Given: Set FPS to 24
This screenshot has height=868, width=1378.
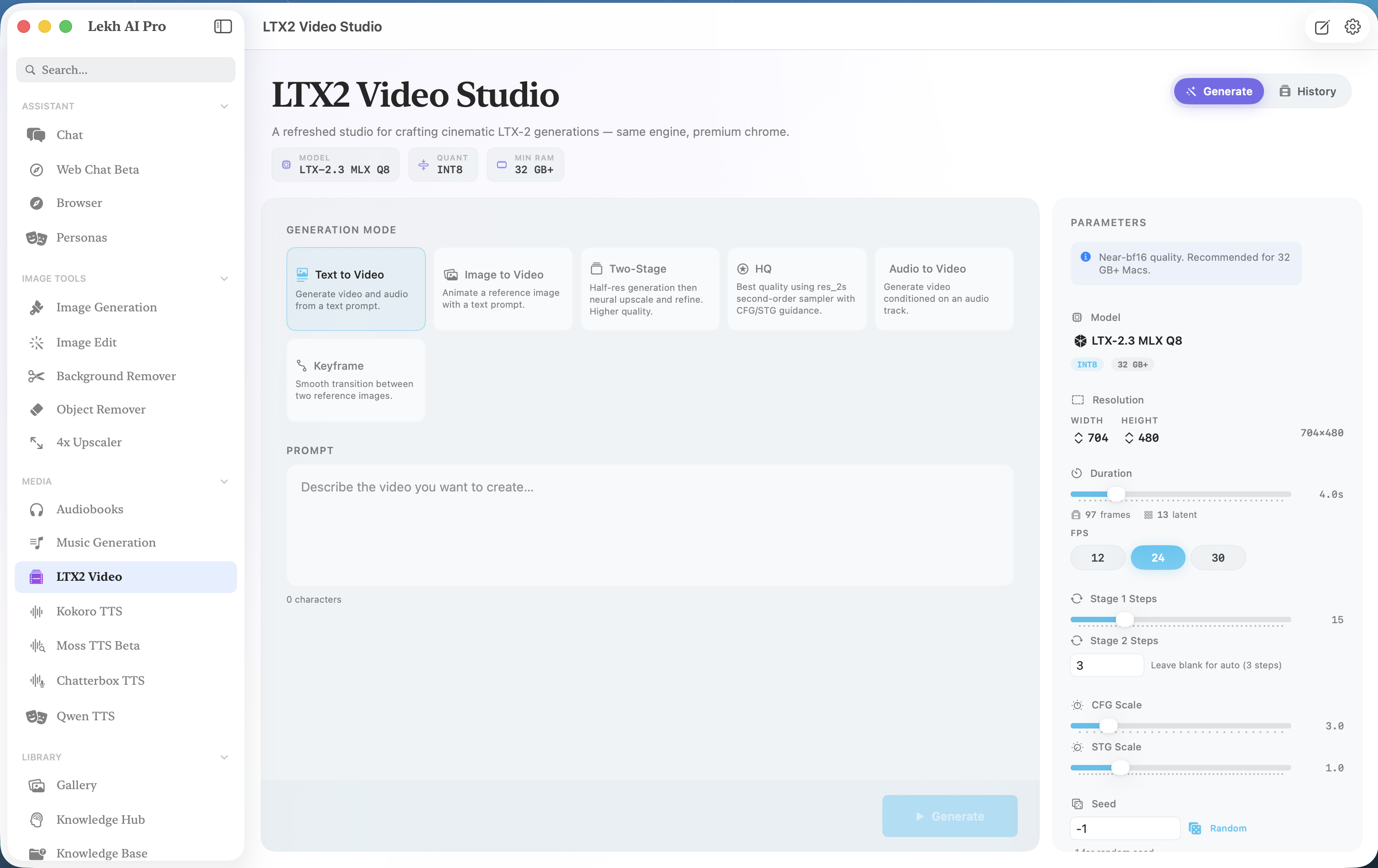Looking at the screenshot, I should 1158,558.
